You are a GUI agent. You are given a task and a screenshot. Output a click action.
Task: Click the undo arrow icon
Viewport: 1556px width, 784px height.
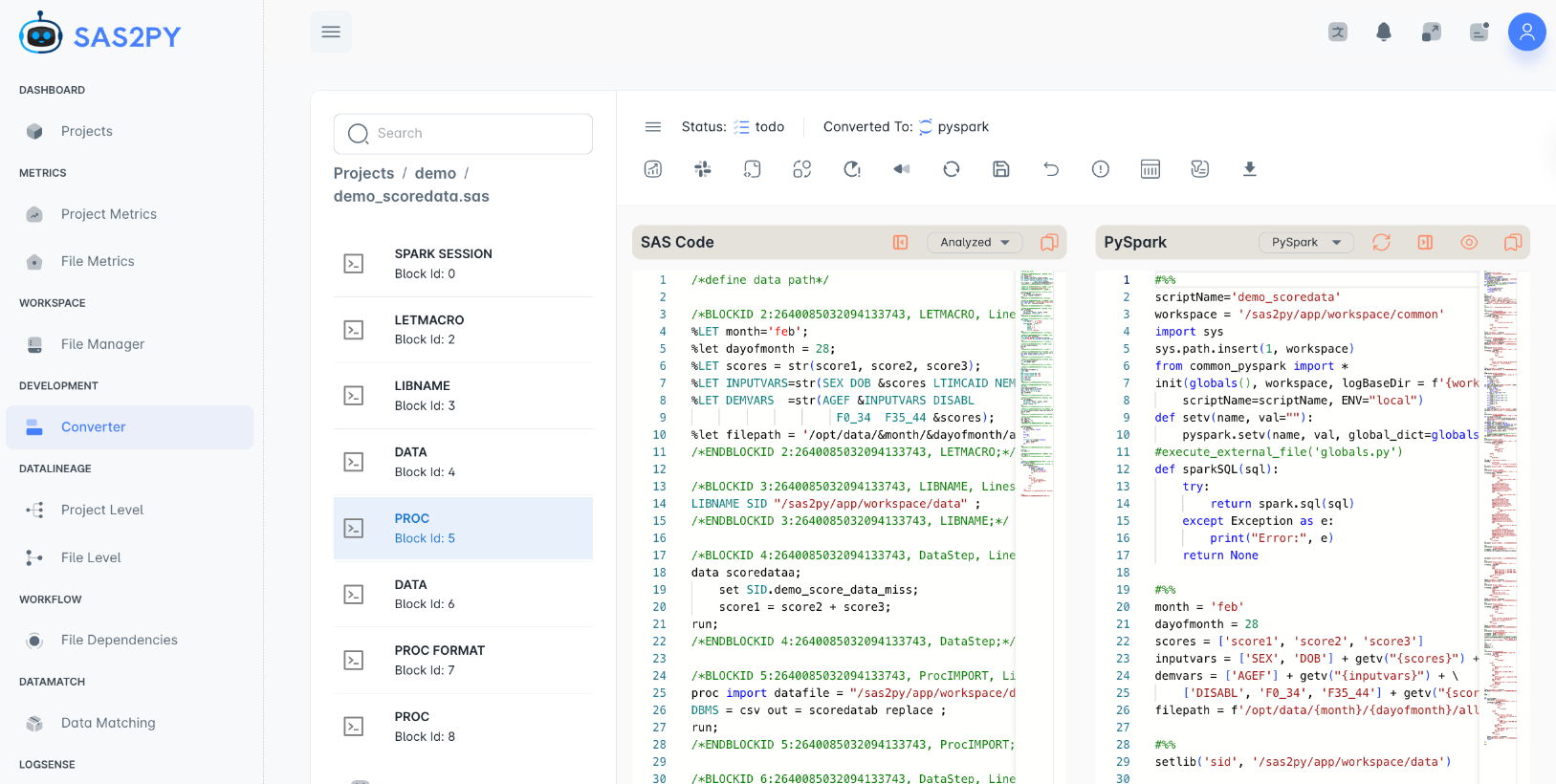[1051, 169]
